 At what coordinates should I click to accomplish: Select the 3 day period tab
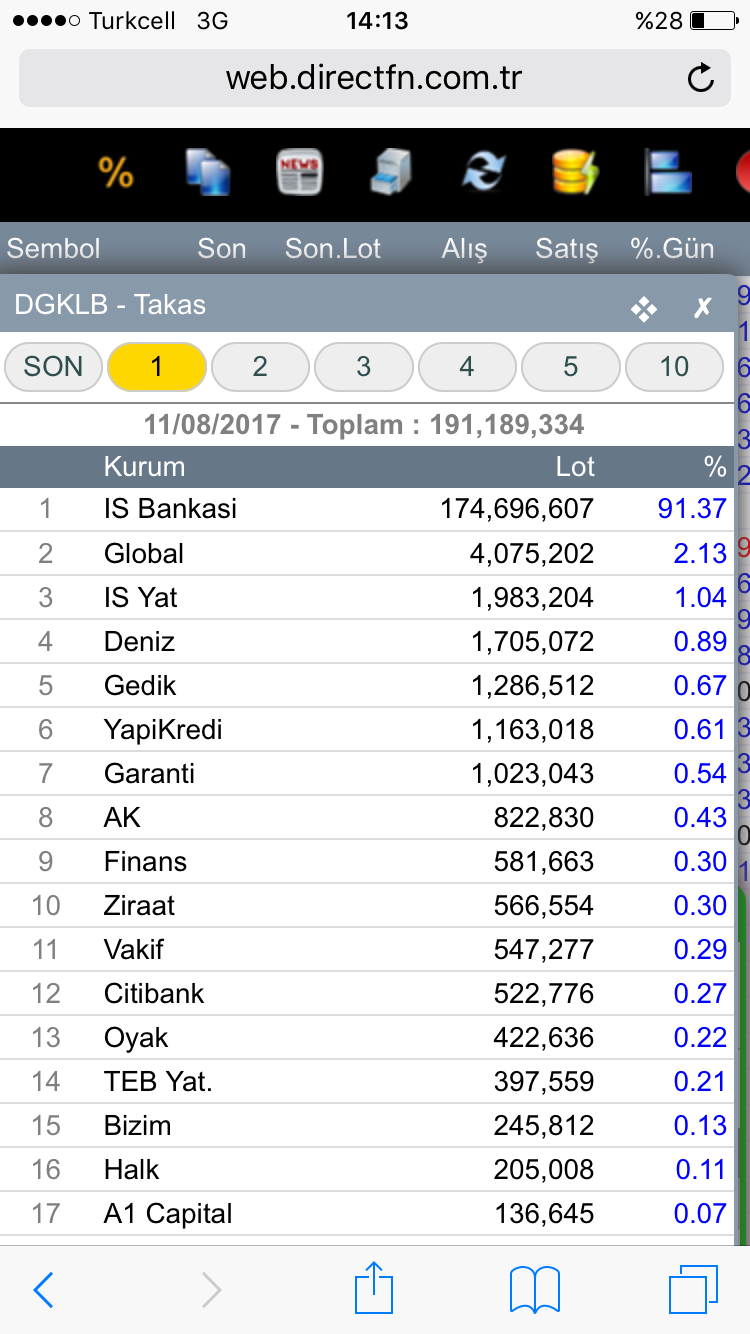pyautogui.click(x=364, y=367)
